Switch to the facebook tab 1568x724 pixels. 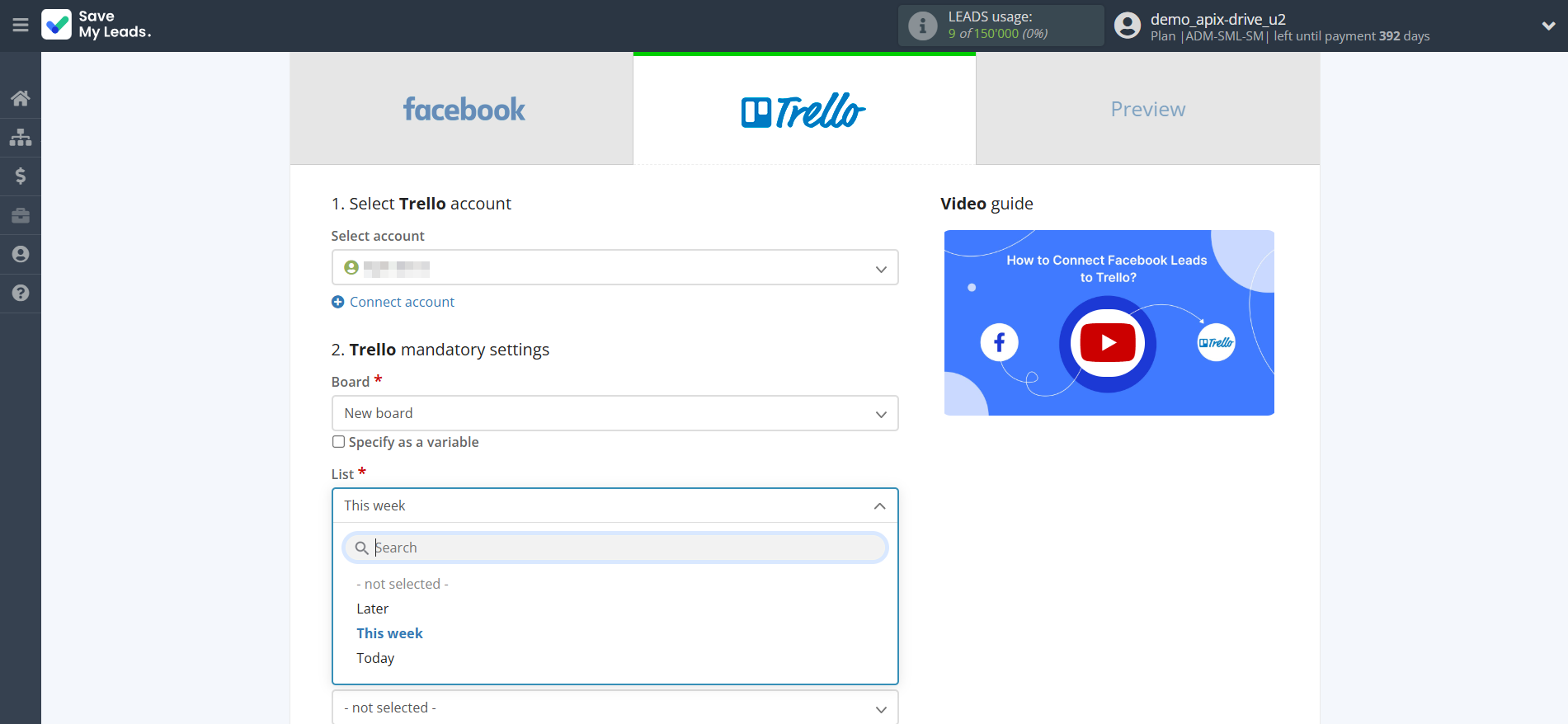click(462, 109)
